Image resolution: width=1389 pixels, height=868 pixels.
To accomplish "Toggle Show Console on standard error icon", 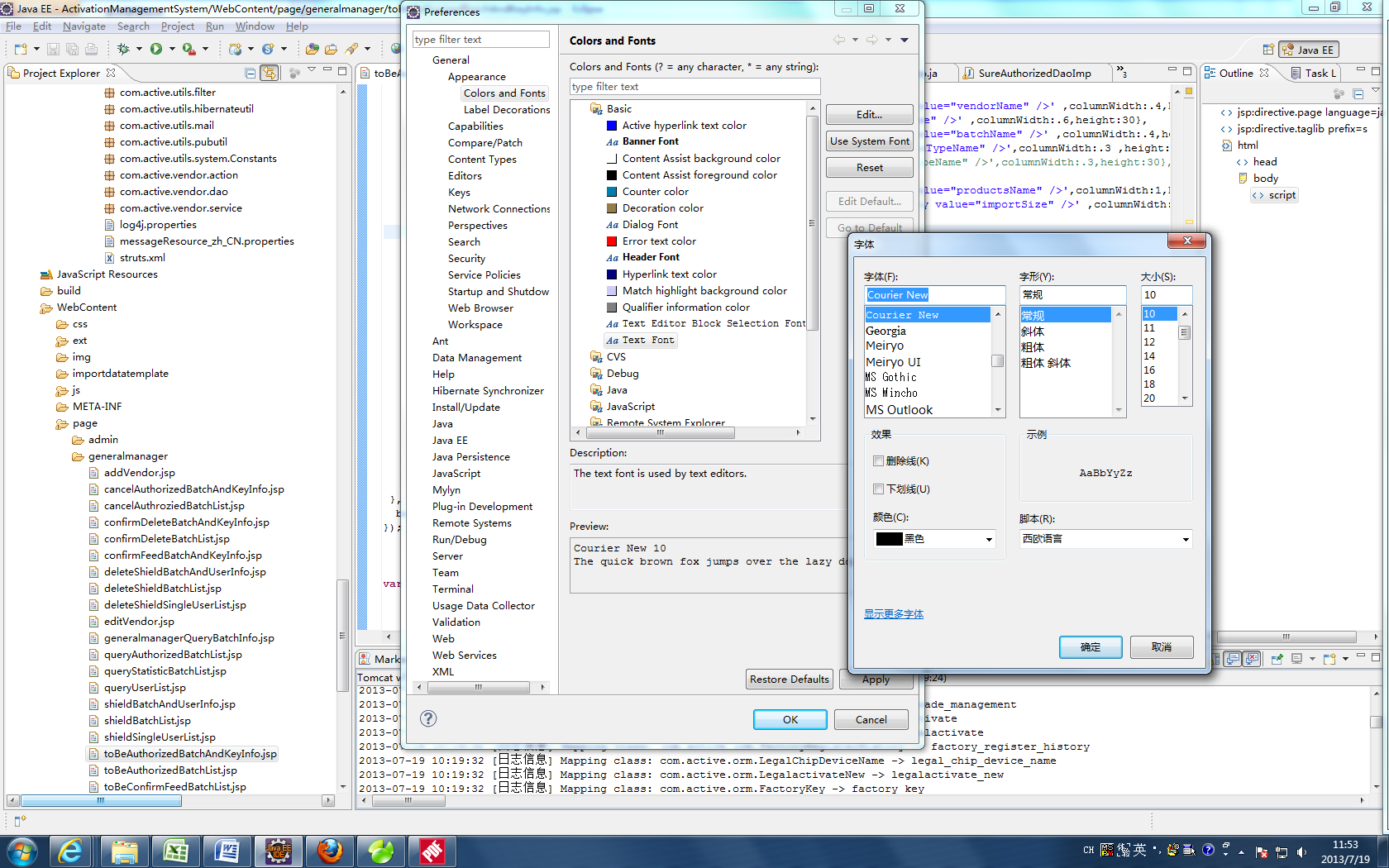I will click(x=1253, y=659).
